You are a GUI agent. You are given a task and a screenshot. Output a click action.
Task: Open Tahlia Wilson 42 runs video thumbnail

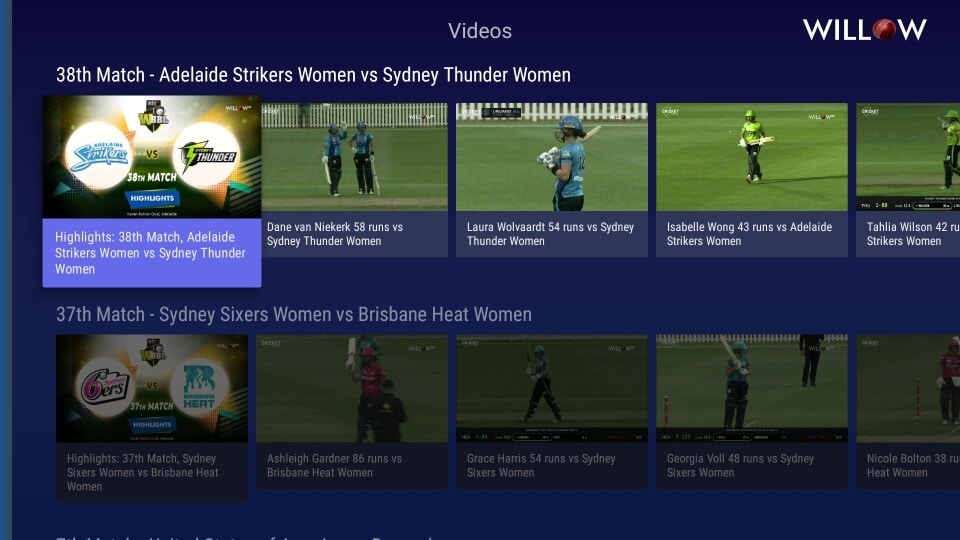[908, 157]
